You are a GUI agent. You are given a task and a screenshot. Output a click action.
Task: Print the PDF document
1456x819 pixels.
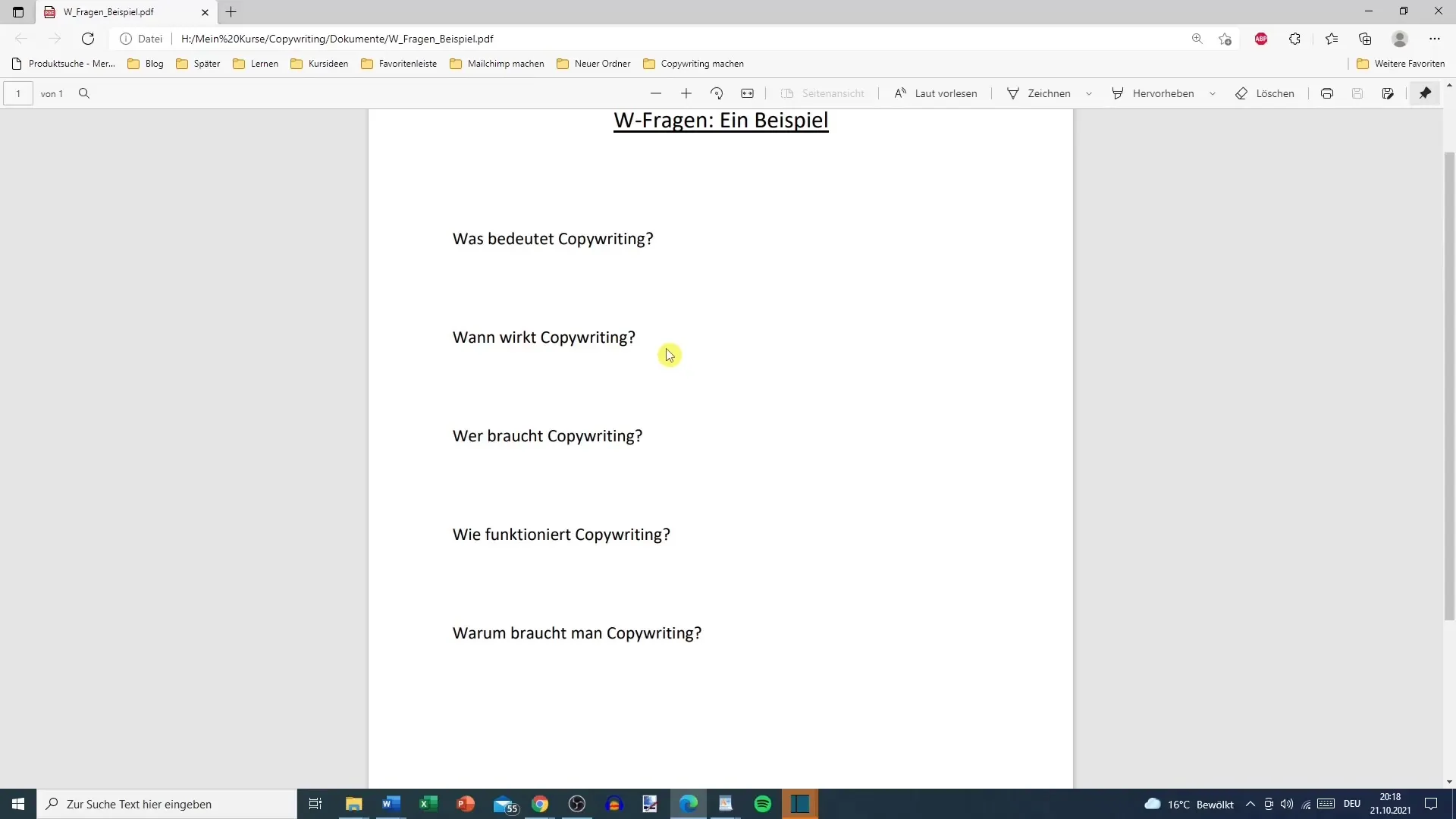click(x=1327, y=93)
